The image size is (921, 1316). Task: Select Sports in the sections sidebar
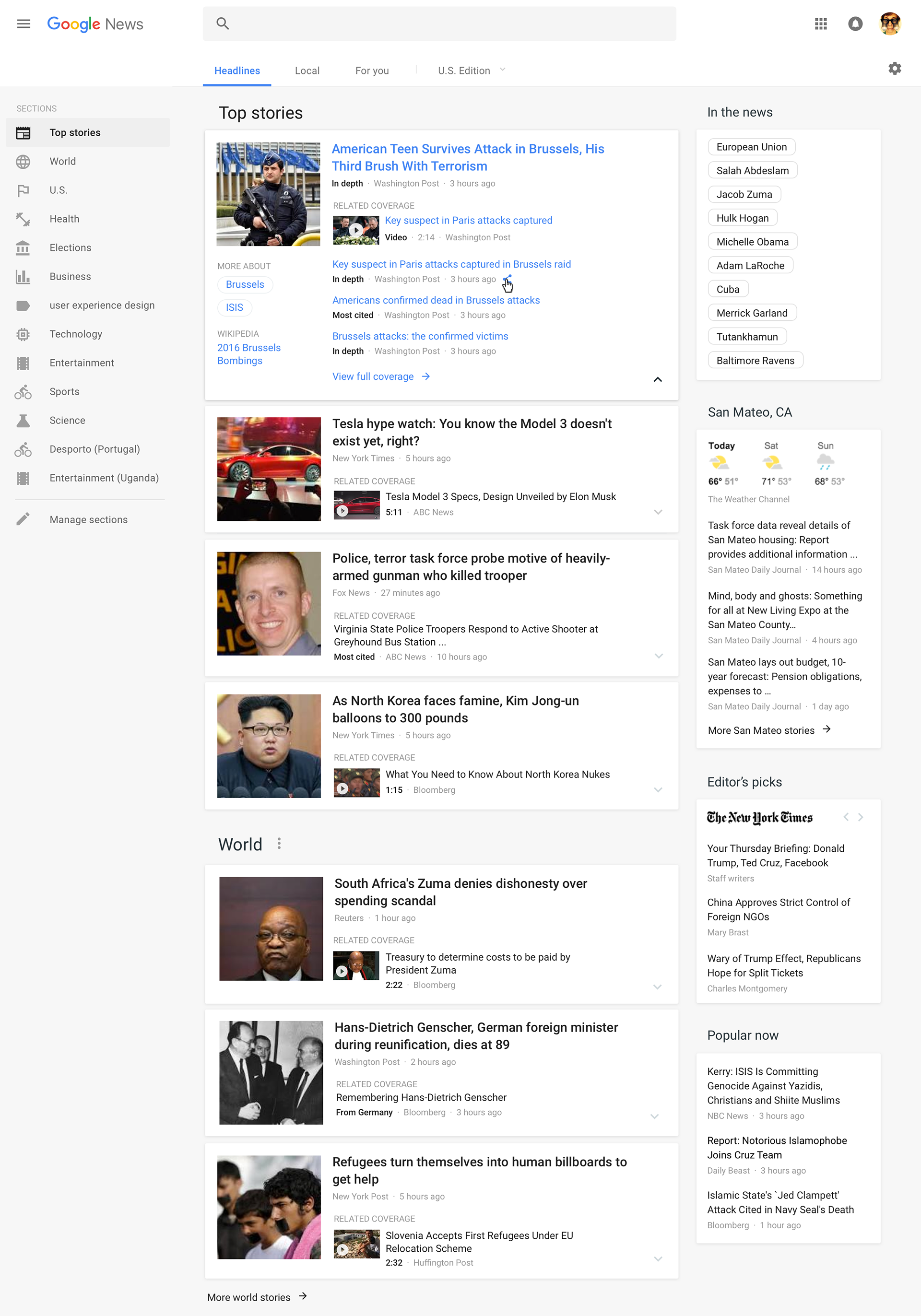pos(88,391)
